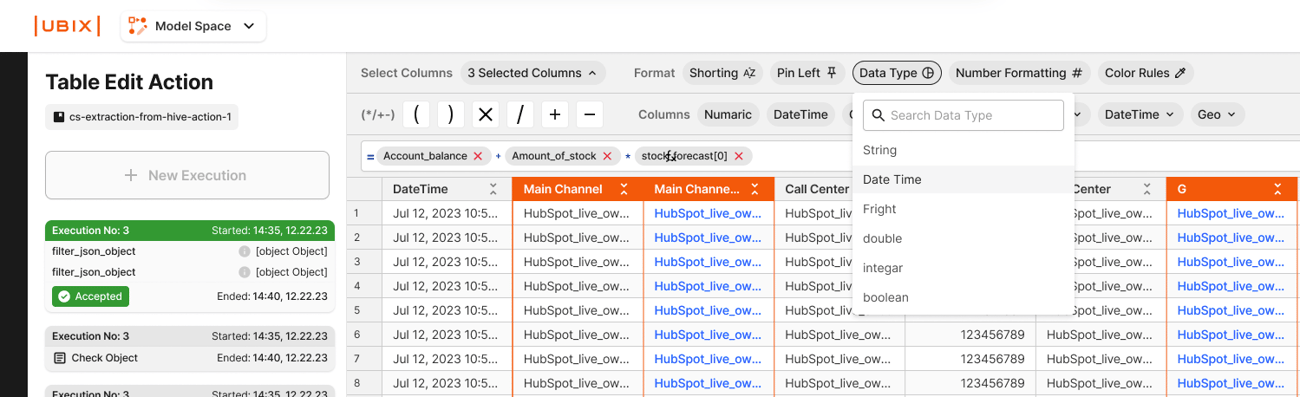Open the HubSpot link in row 1, G column
Screen dimensions: 1300x397
[1231, 213]
